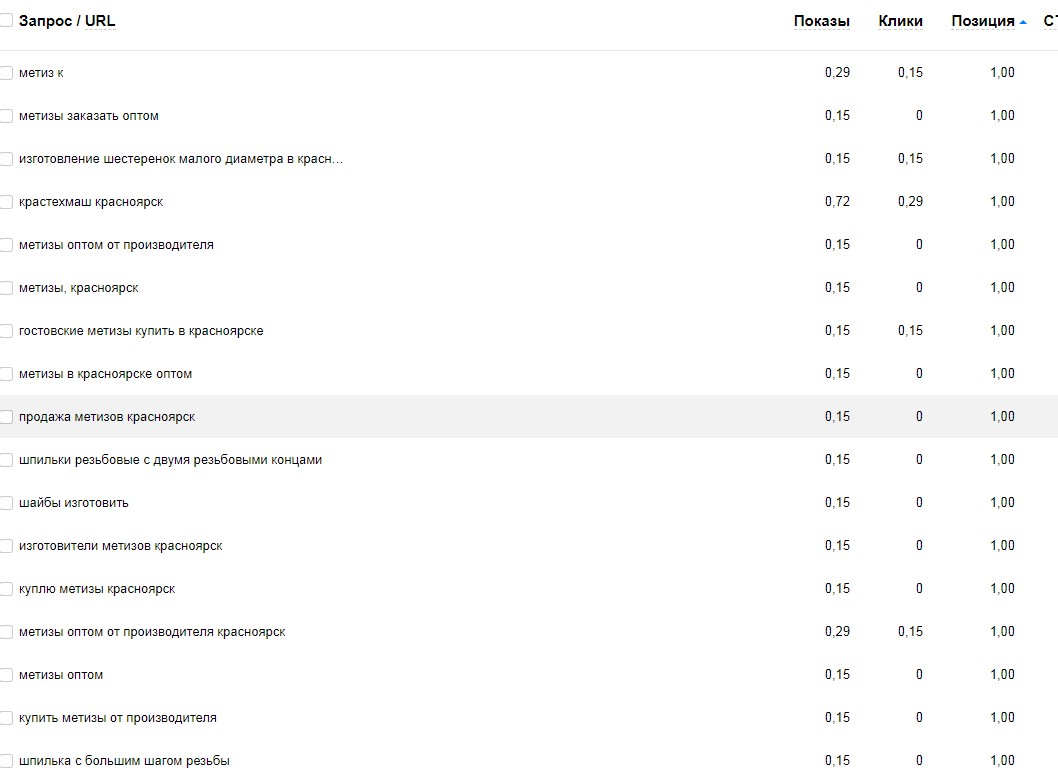
Task: Open the 'метизы оптом' query
Action: 61,675
